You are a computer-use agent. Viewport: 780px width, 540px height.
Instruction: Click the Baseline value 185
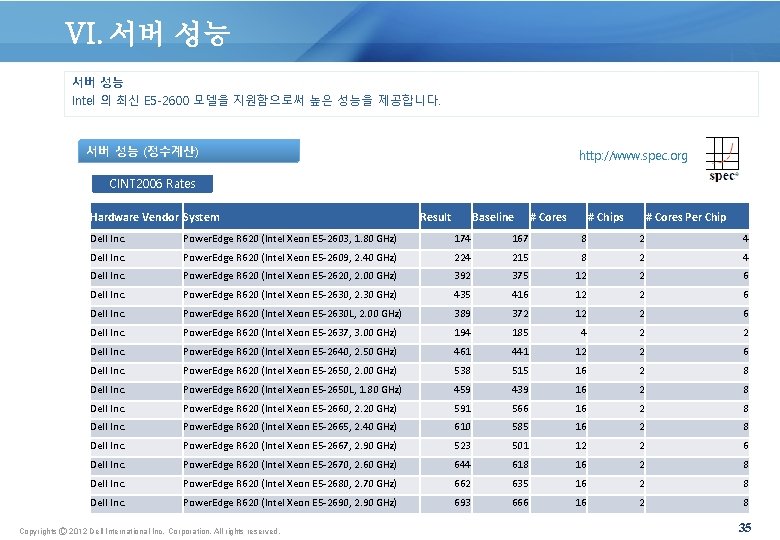(520, 333)
